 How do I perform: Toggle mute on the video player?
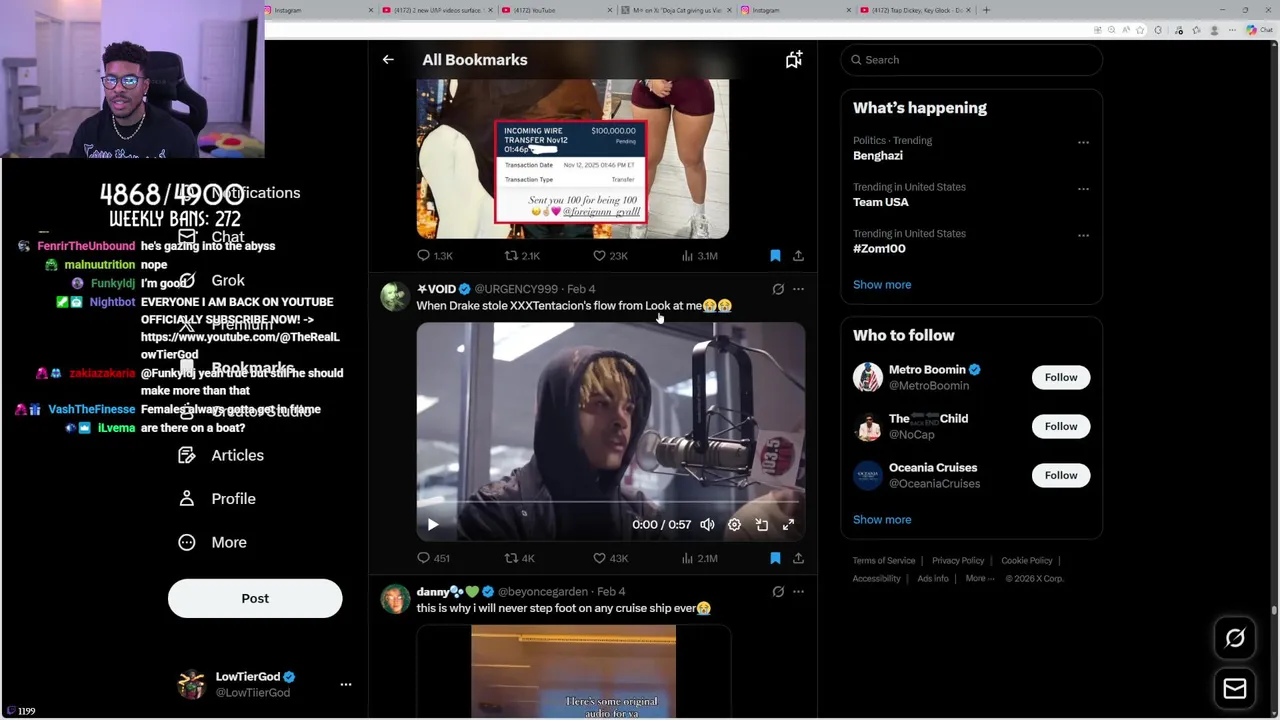707,525
